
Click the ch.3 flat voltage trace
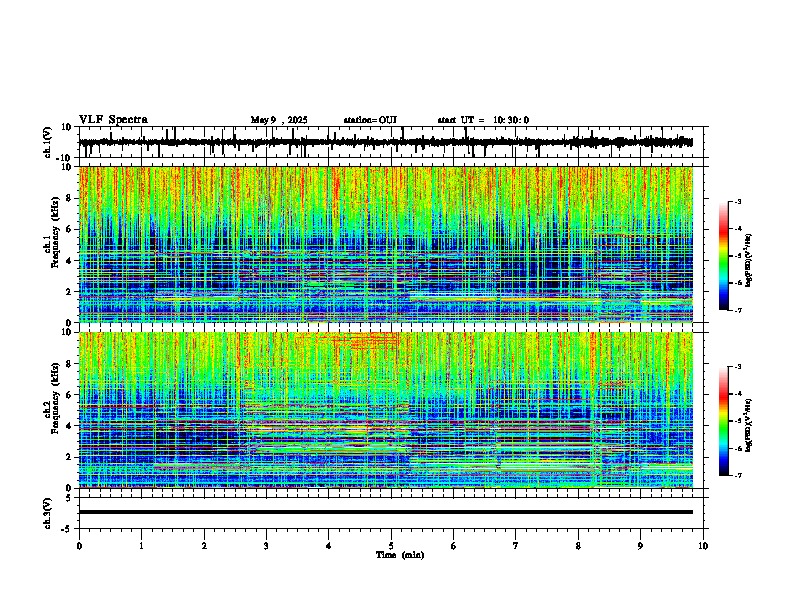tap(386, 512)
